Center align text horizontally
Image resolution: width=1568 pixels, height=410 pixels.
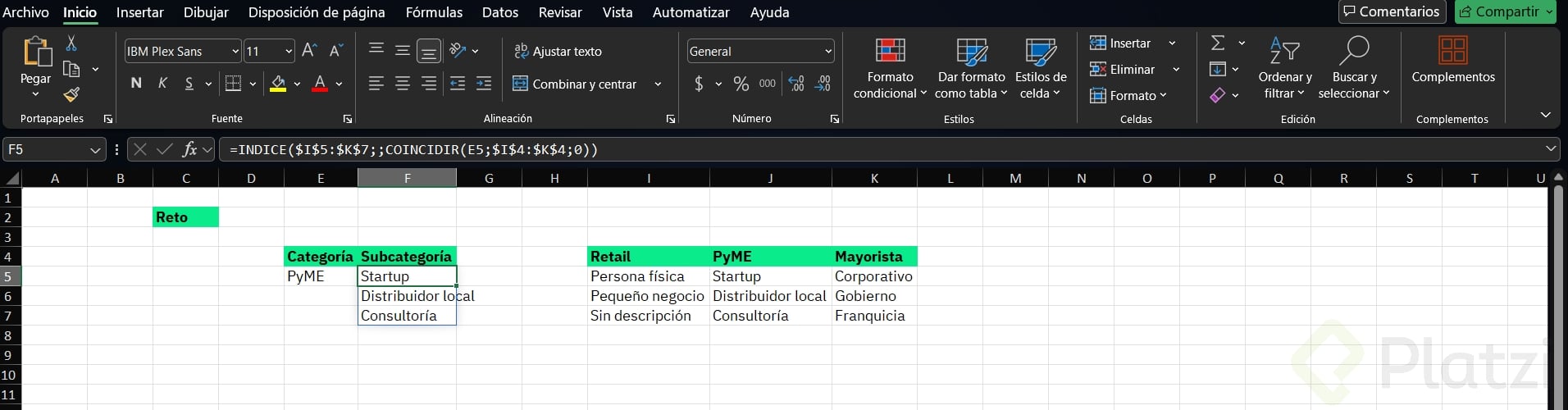click(x=403, y=84)
